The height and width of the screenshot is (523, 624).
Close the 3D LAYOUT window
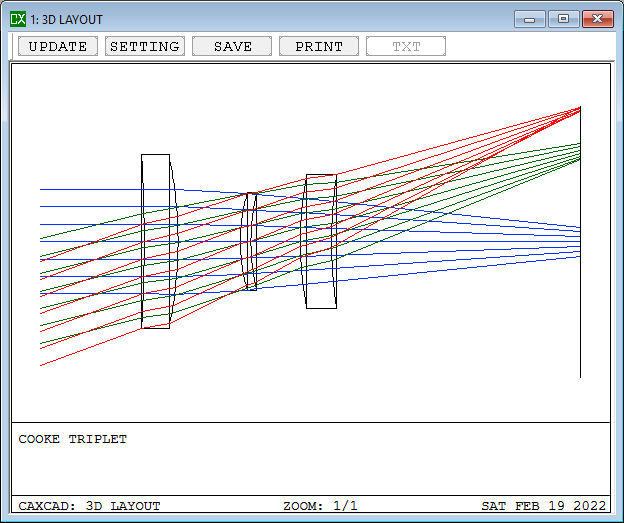click(x=598, y=19)
